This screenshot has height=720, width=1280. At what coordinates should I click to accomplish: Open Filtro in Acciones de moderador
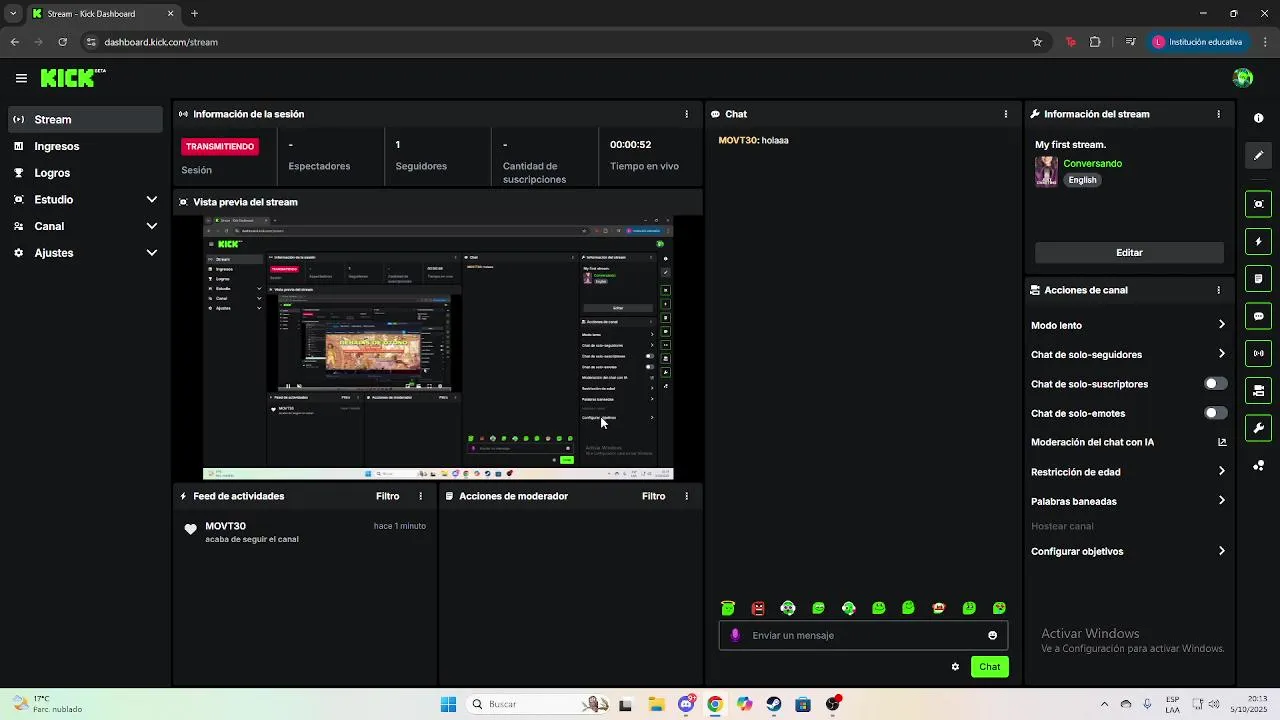tap(653, 496)
